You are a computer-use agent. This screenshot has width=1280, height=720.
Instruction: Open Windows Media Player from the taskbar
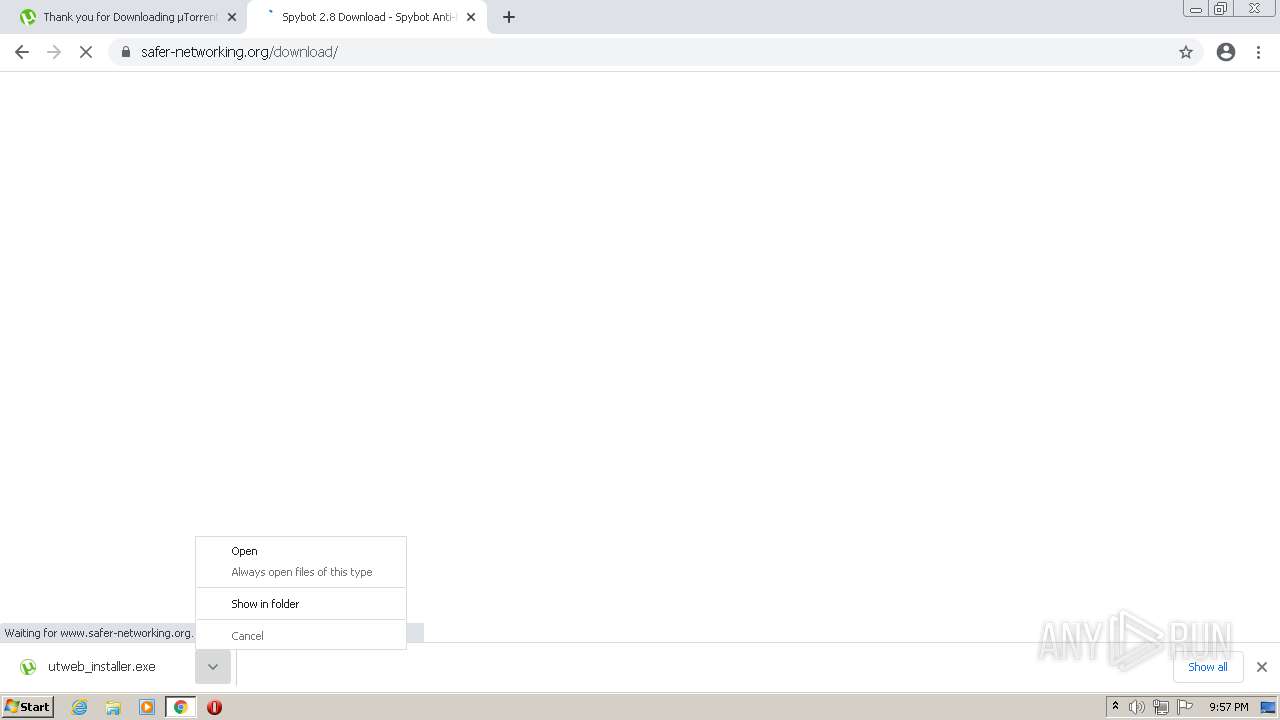click(x=147, y=707)
